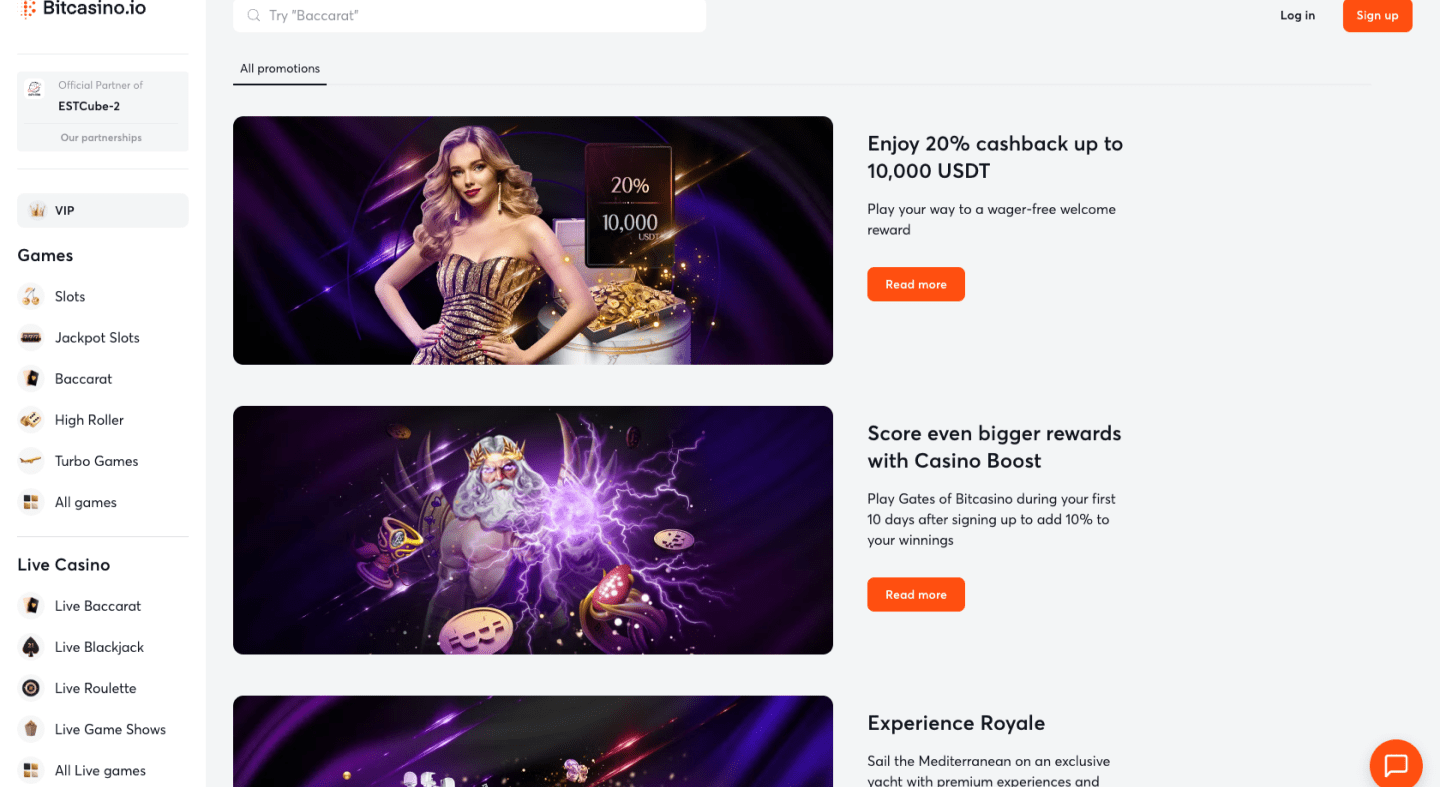Screen dimensions: 1440x787
Task: Click the Live Blackjack spade icon
Action: click(x=31, y=647)
